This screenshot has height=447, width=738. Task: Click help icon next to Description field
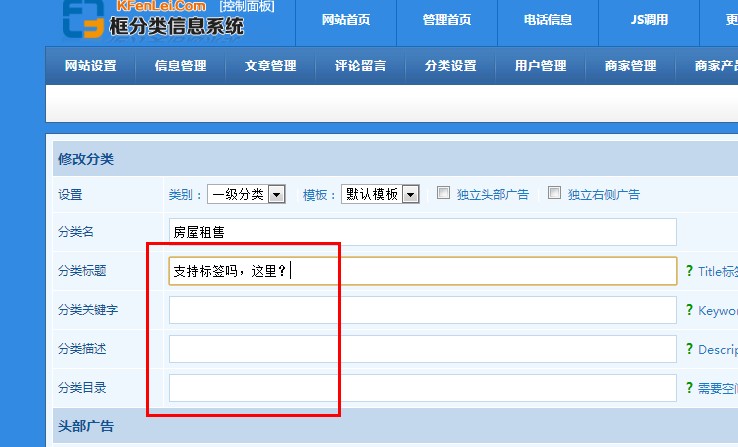pos(689,349)
